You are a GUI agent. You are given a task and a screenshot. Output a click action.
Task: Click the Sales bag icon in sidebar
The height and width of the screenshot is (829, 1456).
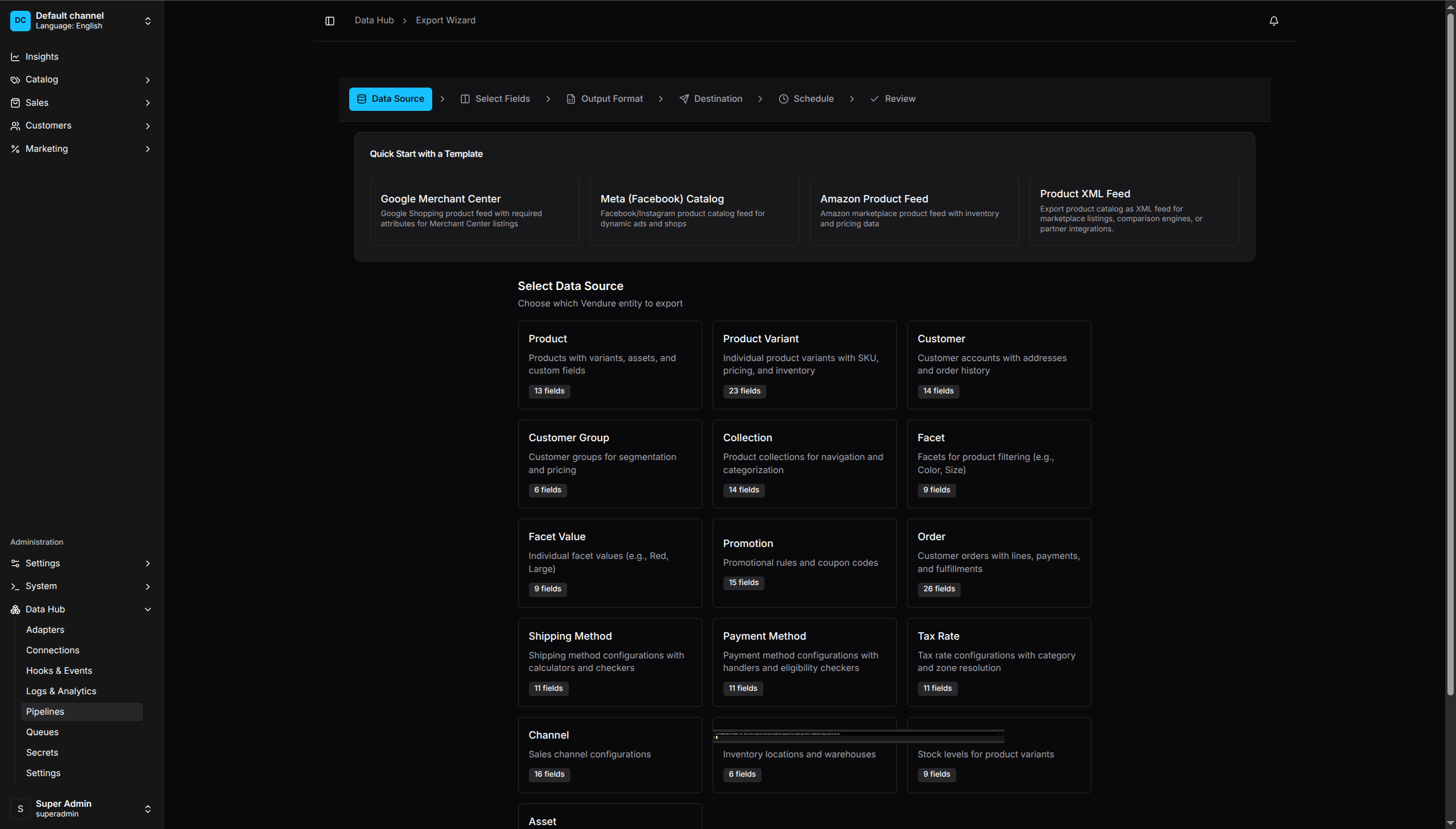point(15,102)
